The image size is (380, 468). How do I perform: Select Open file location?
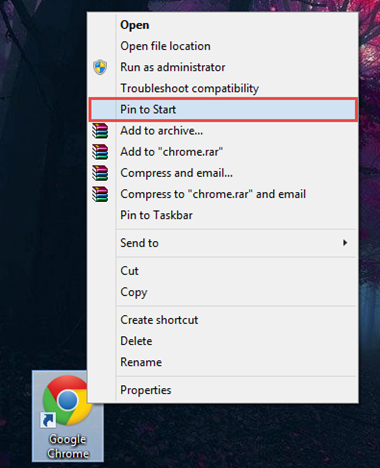tap(223, 46)
